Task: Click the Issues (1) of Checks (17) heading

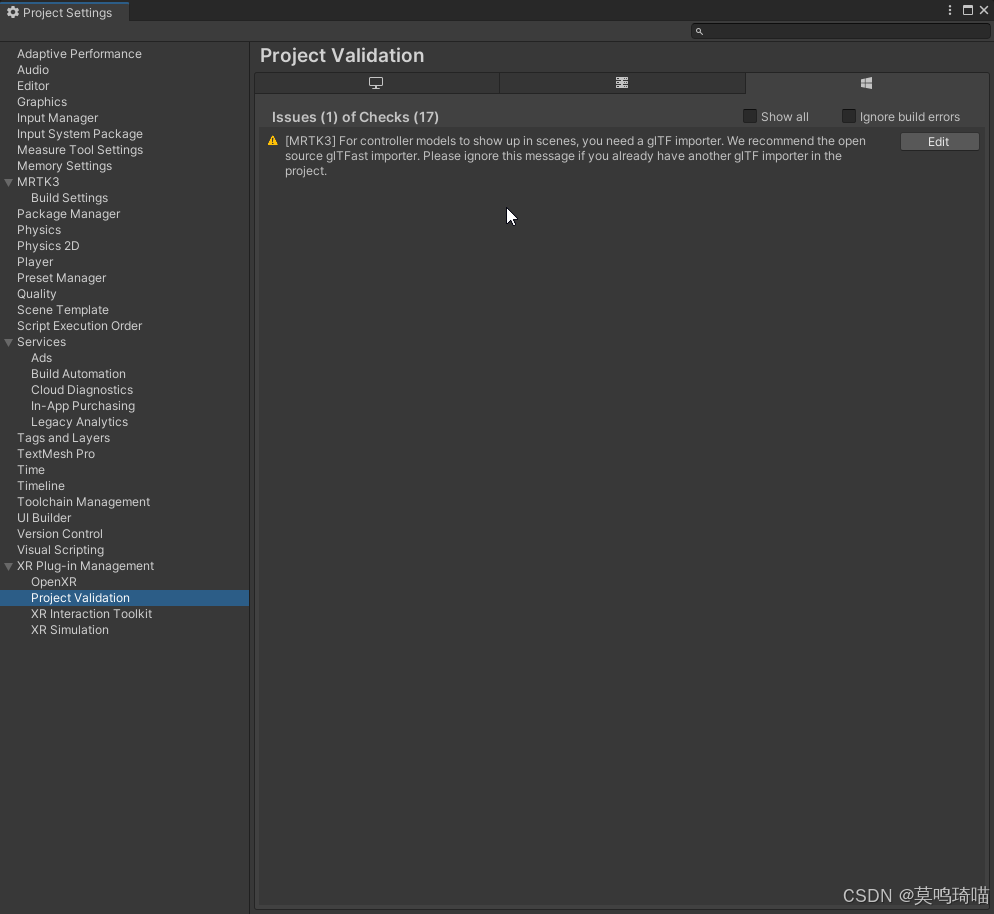Action: [355, 117]
